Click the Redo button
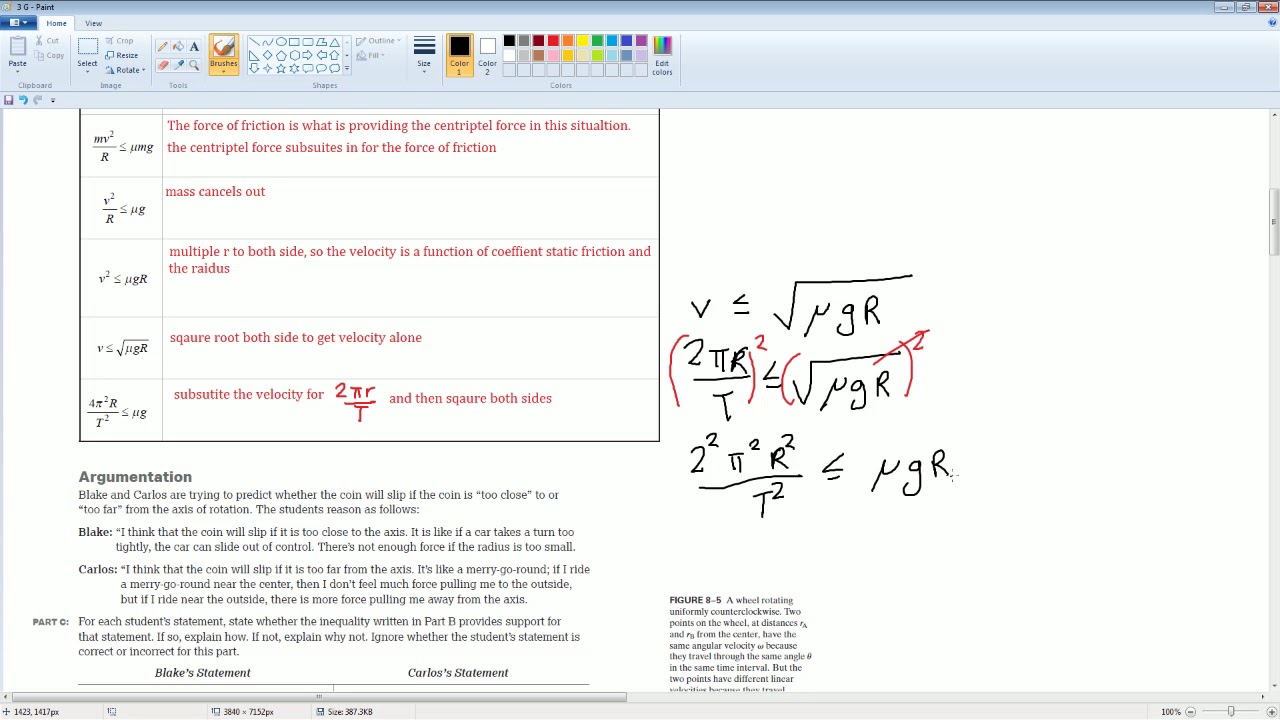Image resolution: width=1280 pixels, height=720 pixels. 38,100
